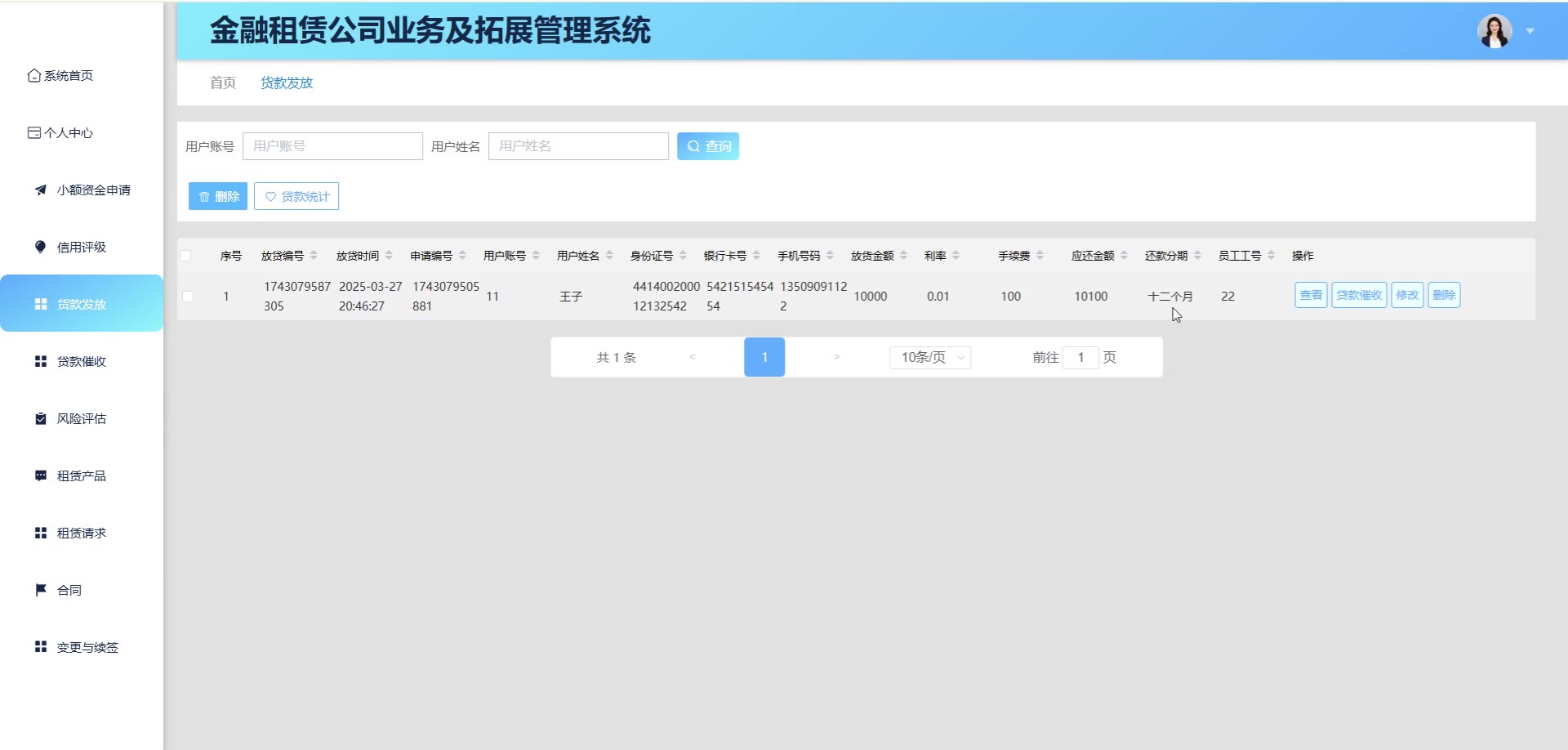
Task: Check the checkbox for row 1
Action: (188, 297)
